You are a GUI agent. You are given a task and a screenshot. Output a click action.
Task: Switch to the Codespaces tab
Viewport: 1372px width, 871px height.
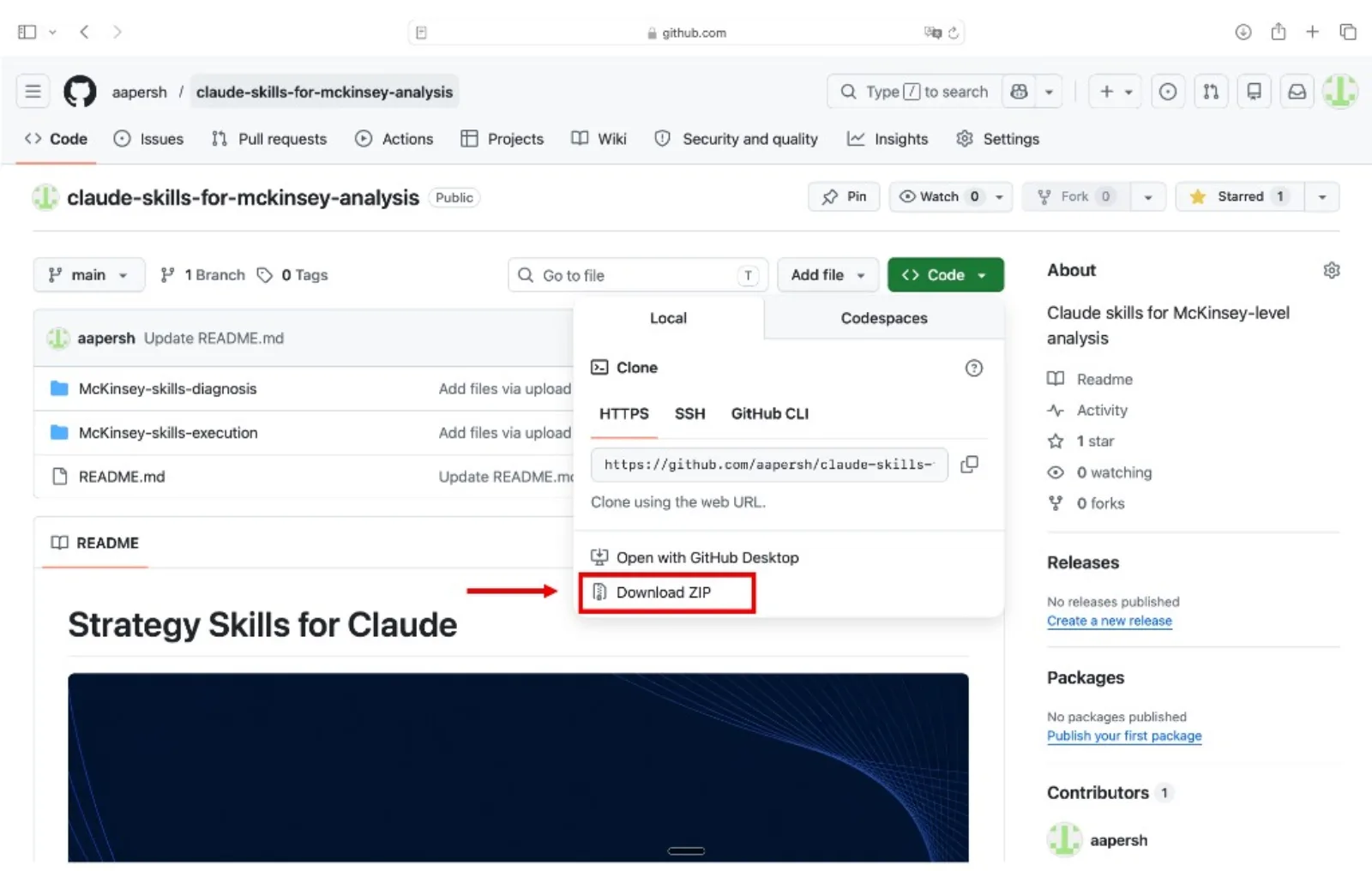coord(884,318)
